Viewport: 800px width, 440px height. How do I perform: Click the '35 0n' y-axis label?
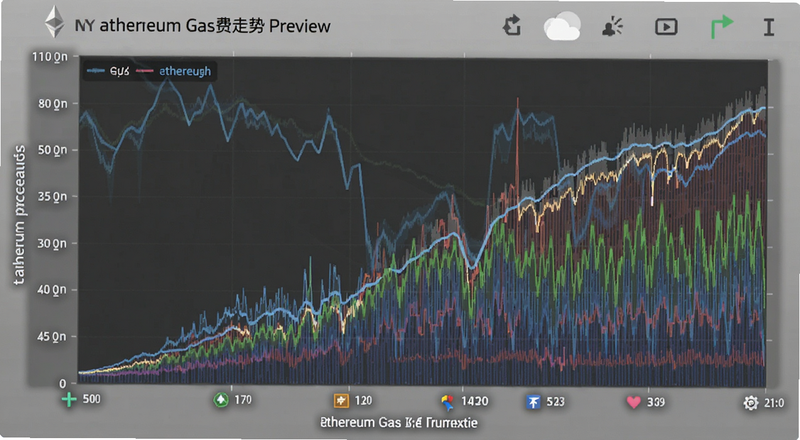[x=53, y=197]
